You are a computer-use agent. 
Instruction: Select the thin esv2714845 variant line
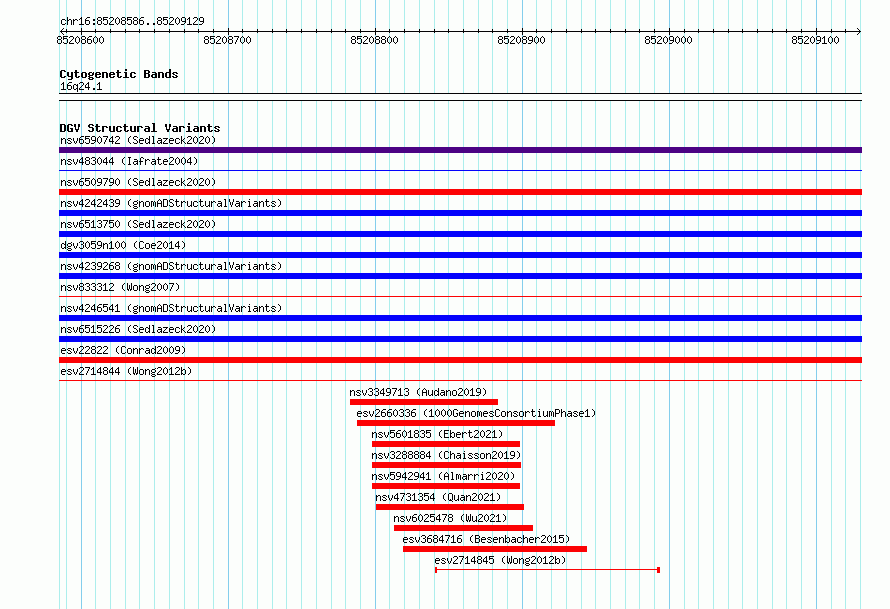pyautogui.click(x=547, y=570)
